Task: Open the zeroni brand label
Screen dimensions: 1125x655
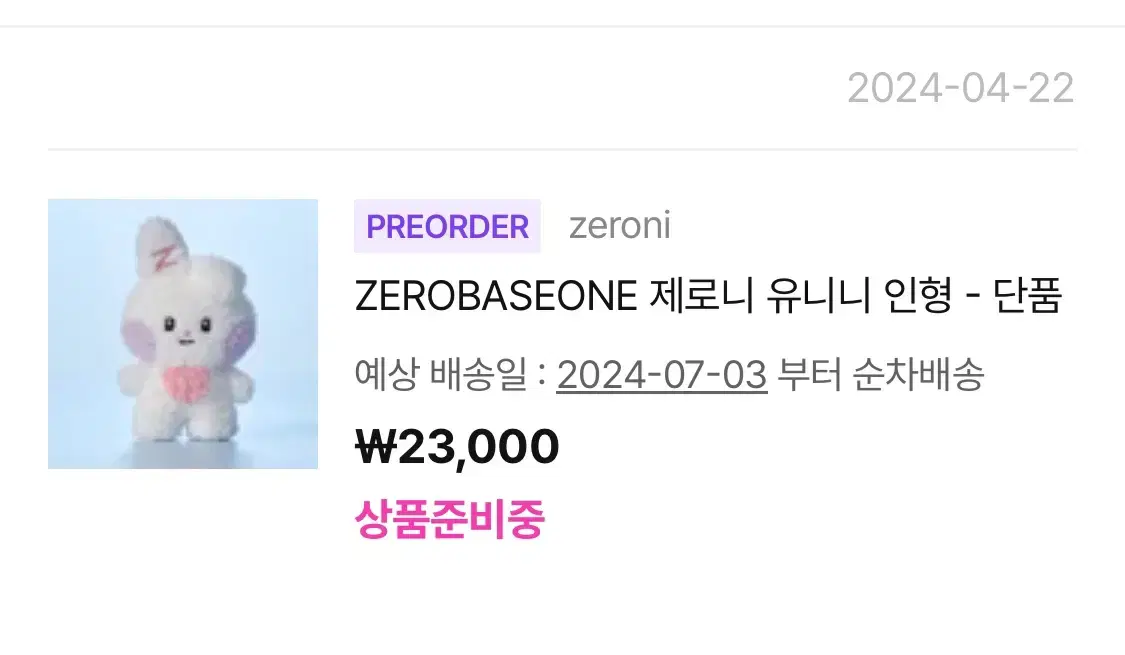Action: 620,225
